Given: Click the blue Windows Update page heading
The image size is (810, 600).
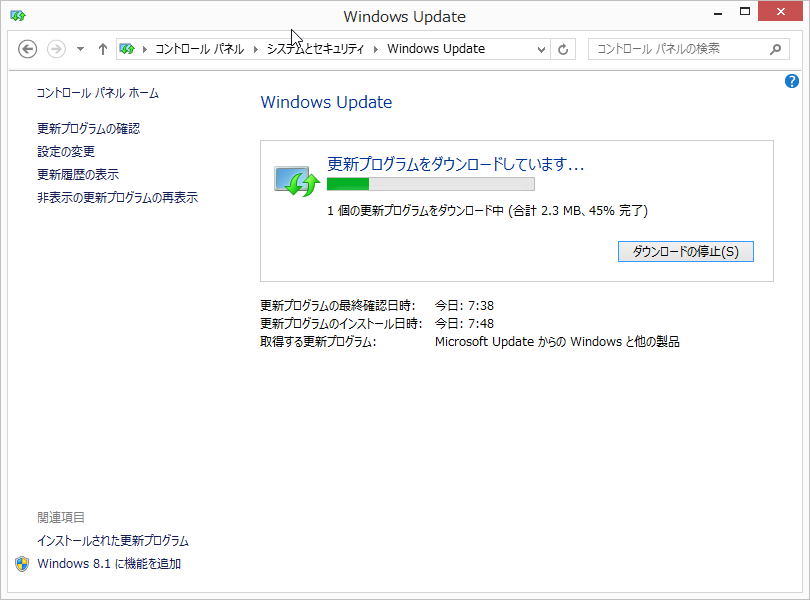Looking at the screenshot, I should coord(326,102).
